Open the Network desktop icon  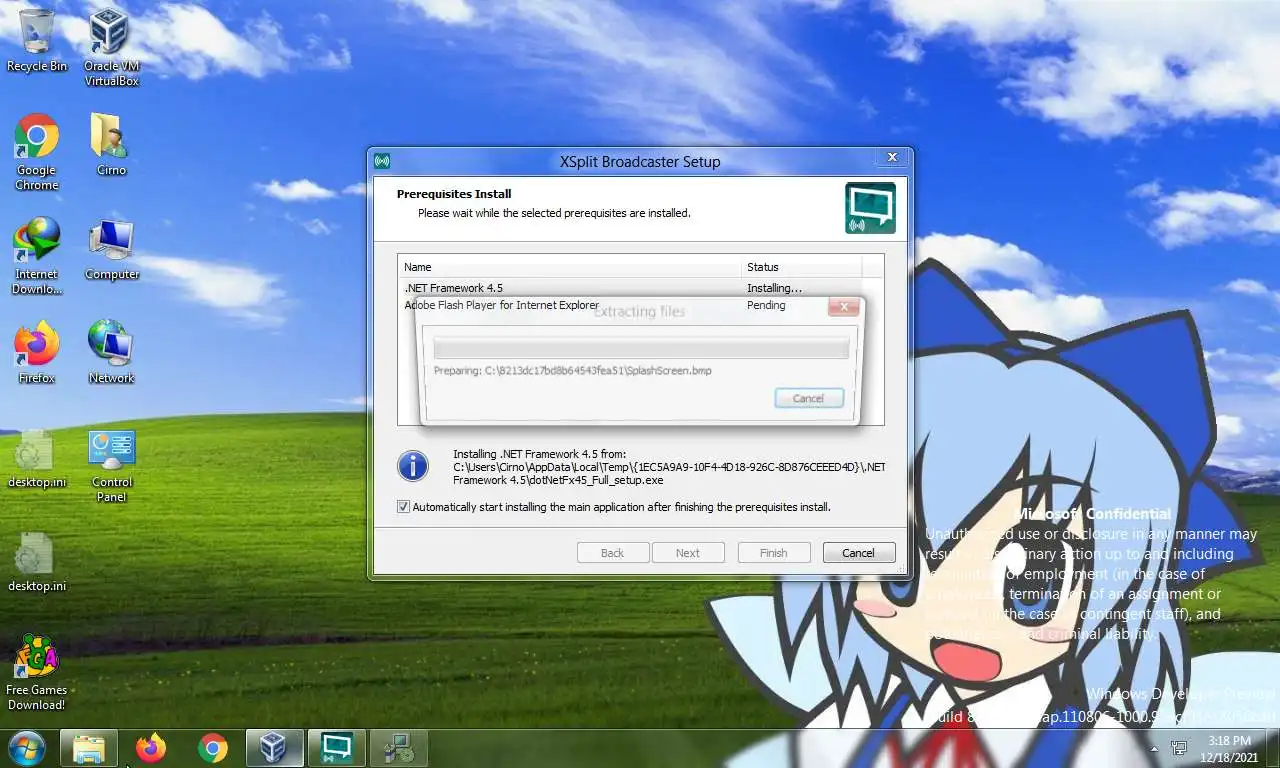click(111, 352)
